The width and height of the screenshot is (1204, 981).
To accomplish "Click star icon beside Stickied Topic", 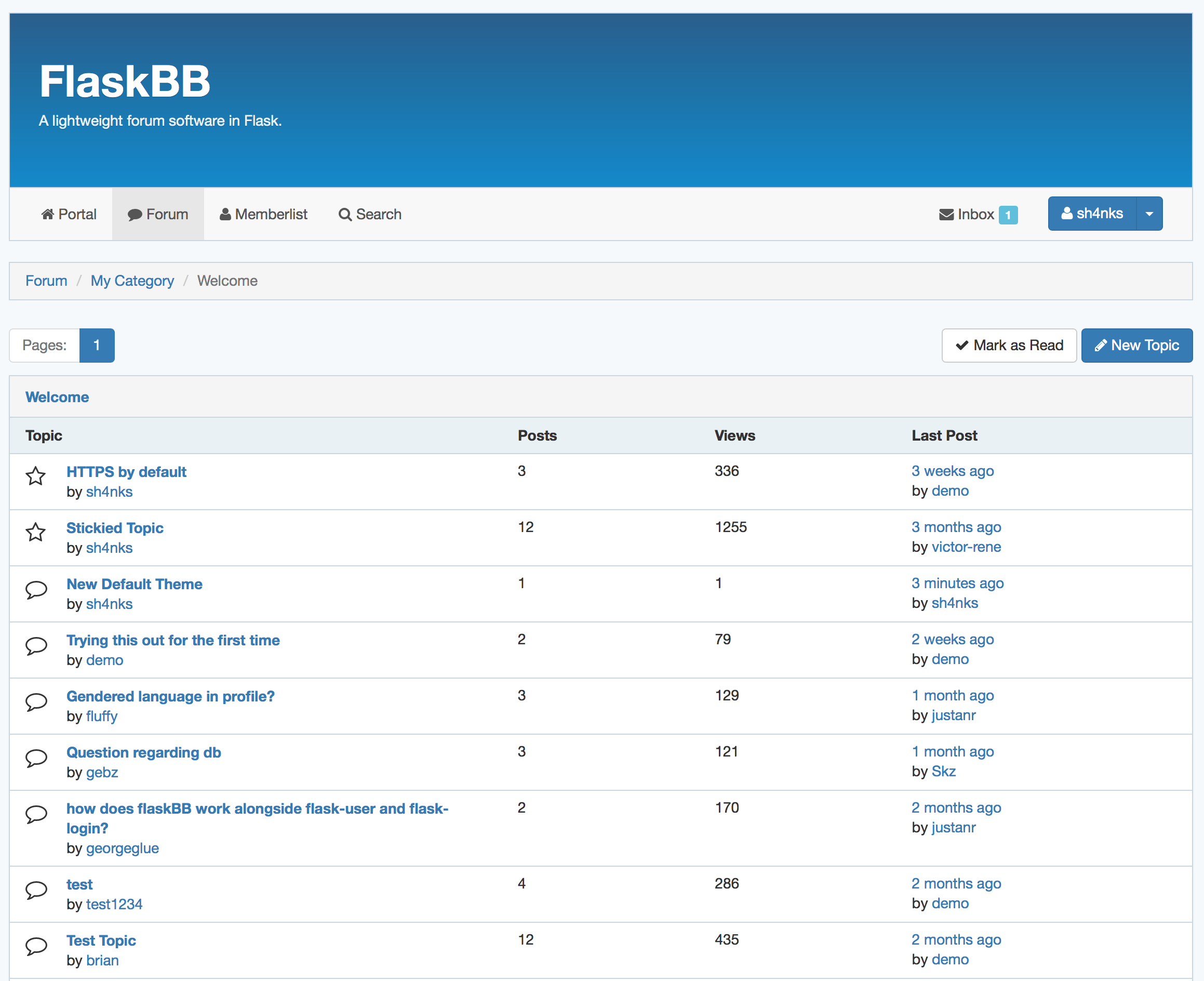I will coord(36,532).
